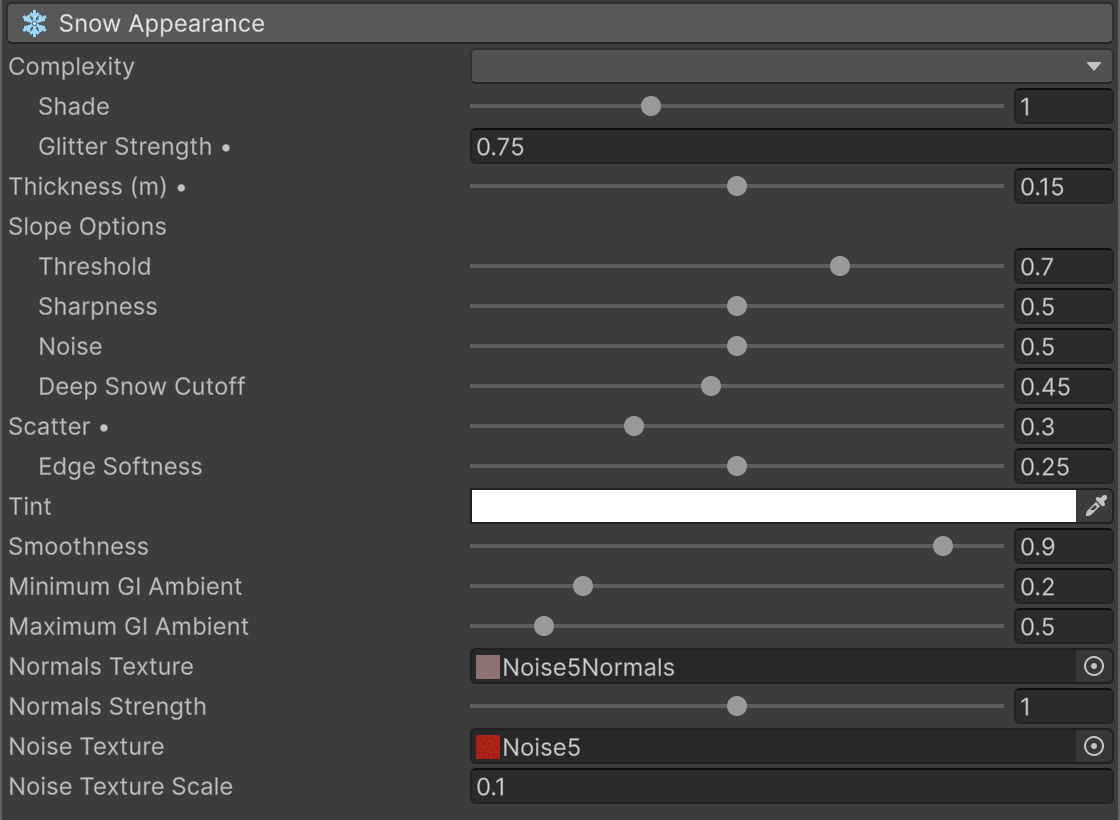
Task: Click the white Tint color swatch
Action: tap(774, 506)
